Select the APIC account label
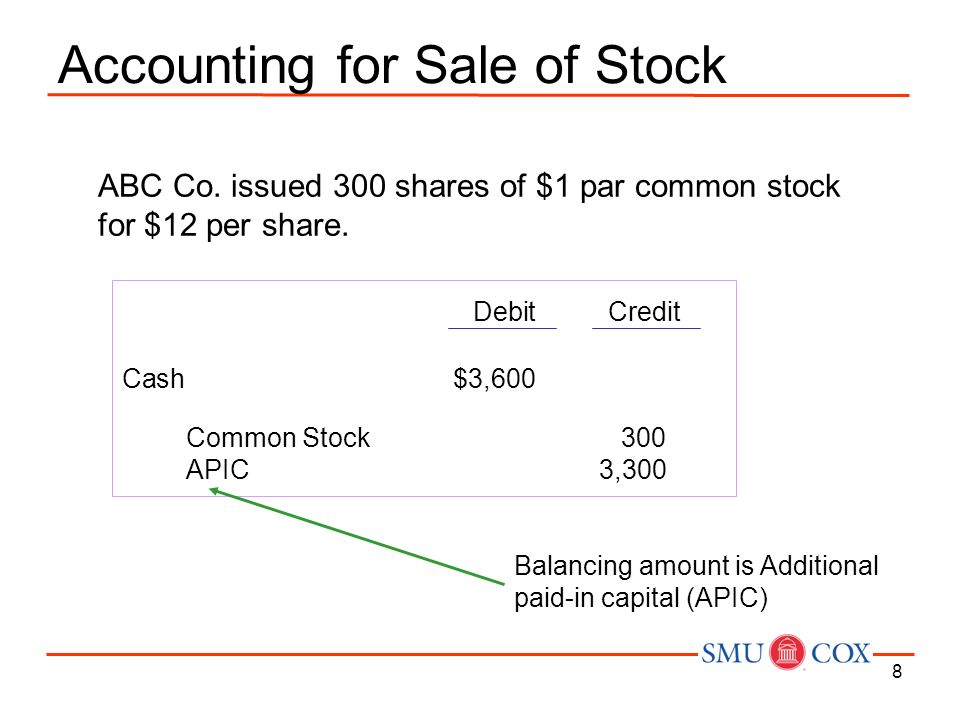This screenshot has height=720, width=960. point(217,470)
